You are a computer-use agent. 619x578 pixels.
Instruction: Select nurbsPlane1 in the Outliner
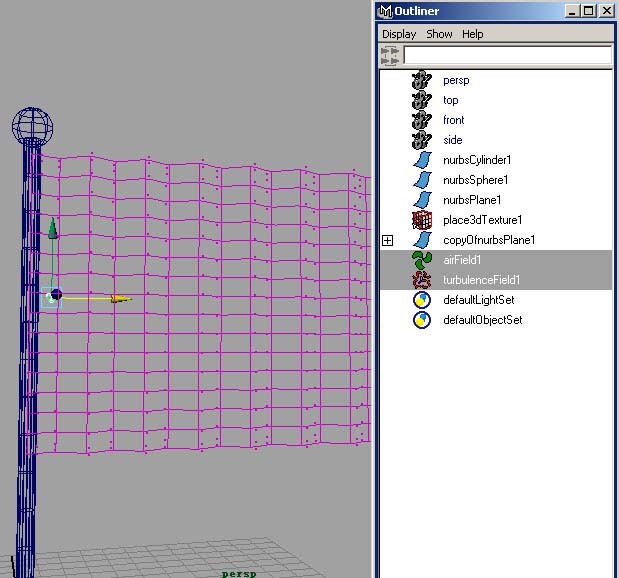(x=472, y=200)
